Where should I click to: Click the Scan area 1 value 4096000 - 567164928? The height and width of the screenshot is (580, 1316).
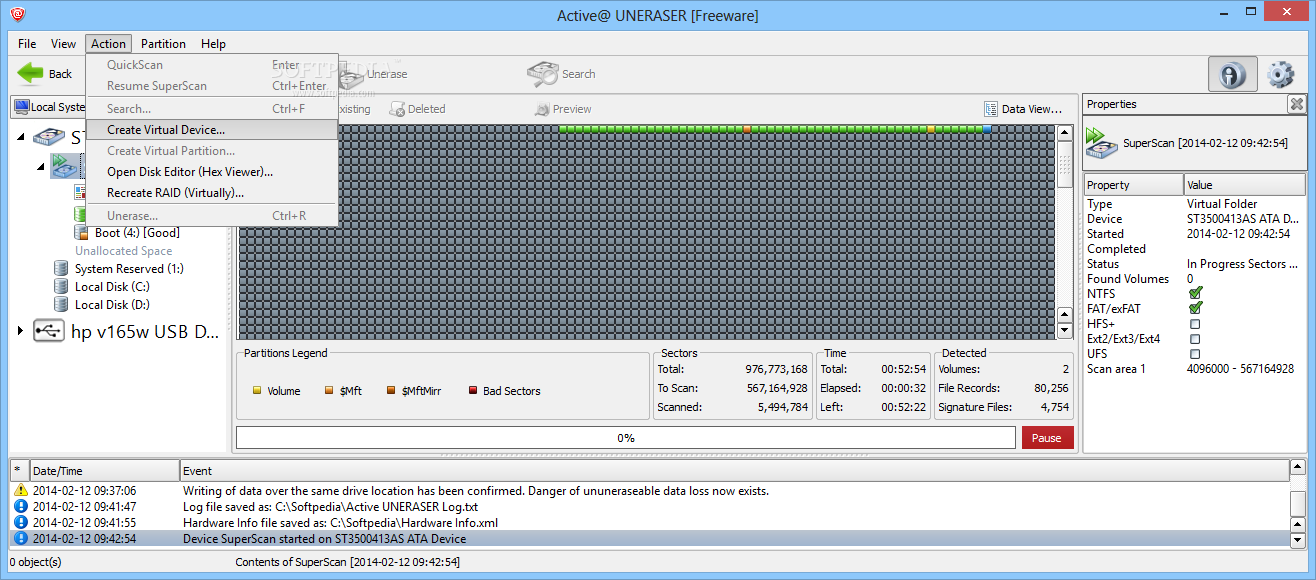(1240, 369)
